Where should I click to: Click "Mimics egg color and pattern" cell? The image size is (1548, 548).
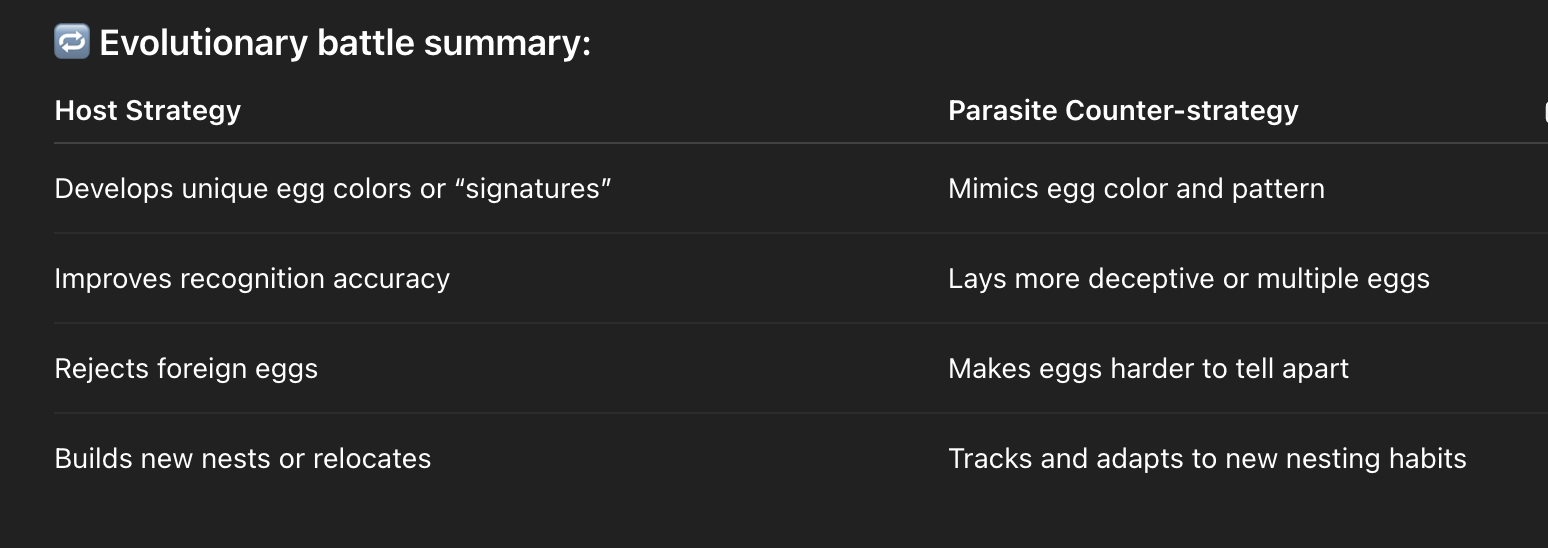(1136, 189)
